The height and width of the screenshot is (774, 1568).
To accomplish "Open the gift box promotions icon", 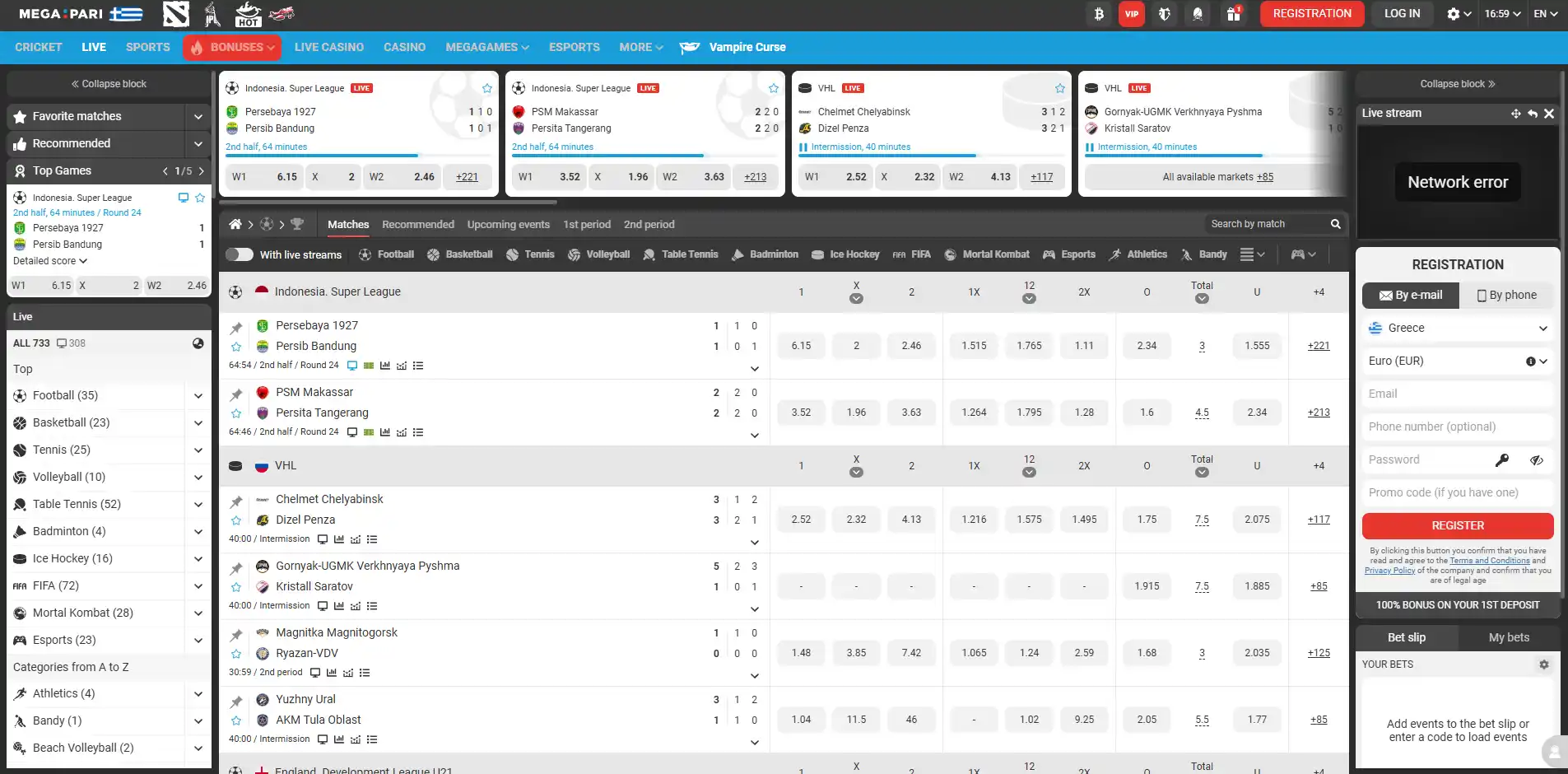I will click(1233, 14).
